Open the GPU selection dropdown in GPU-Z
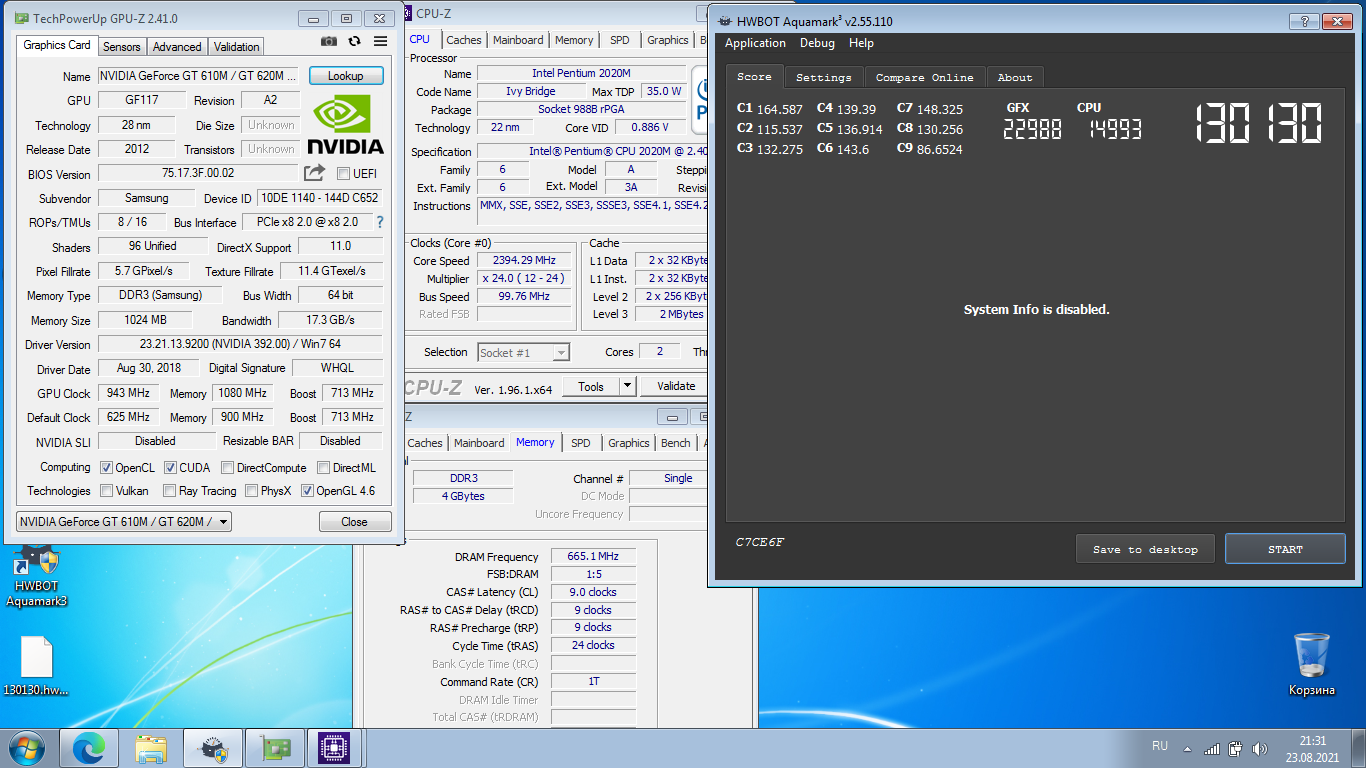The width and height of the screenshot is (1366, 768). (x=124, y=521)
